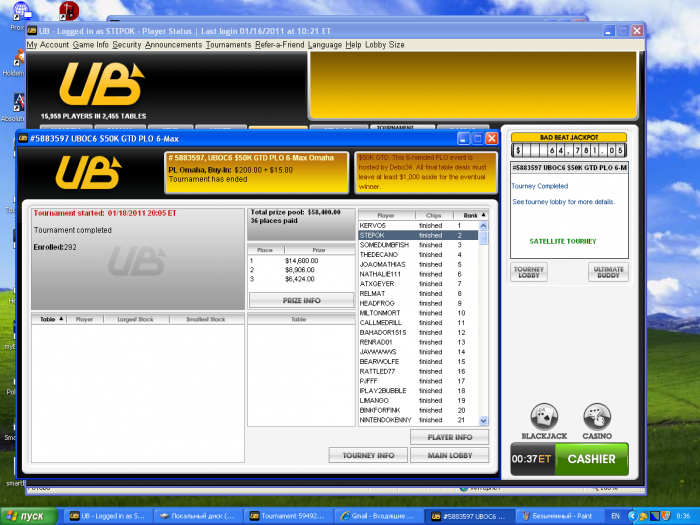
Task: Switch to UB Logged in taskbar item
Action: tap(108, 516)
